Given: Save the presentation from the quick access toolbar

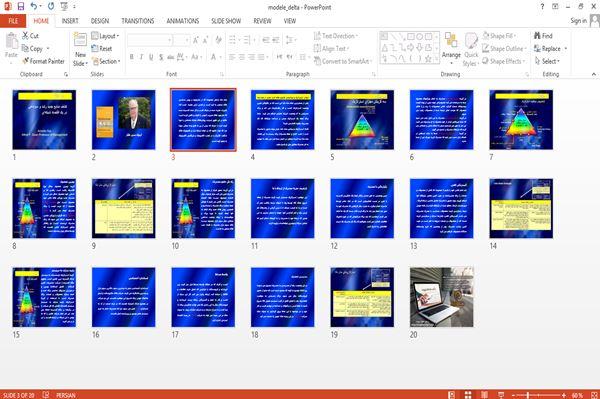Looking at the screenshot, I should [x=21, y=6].
